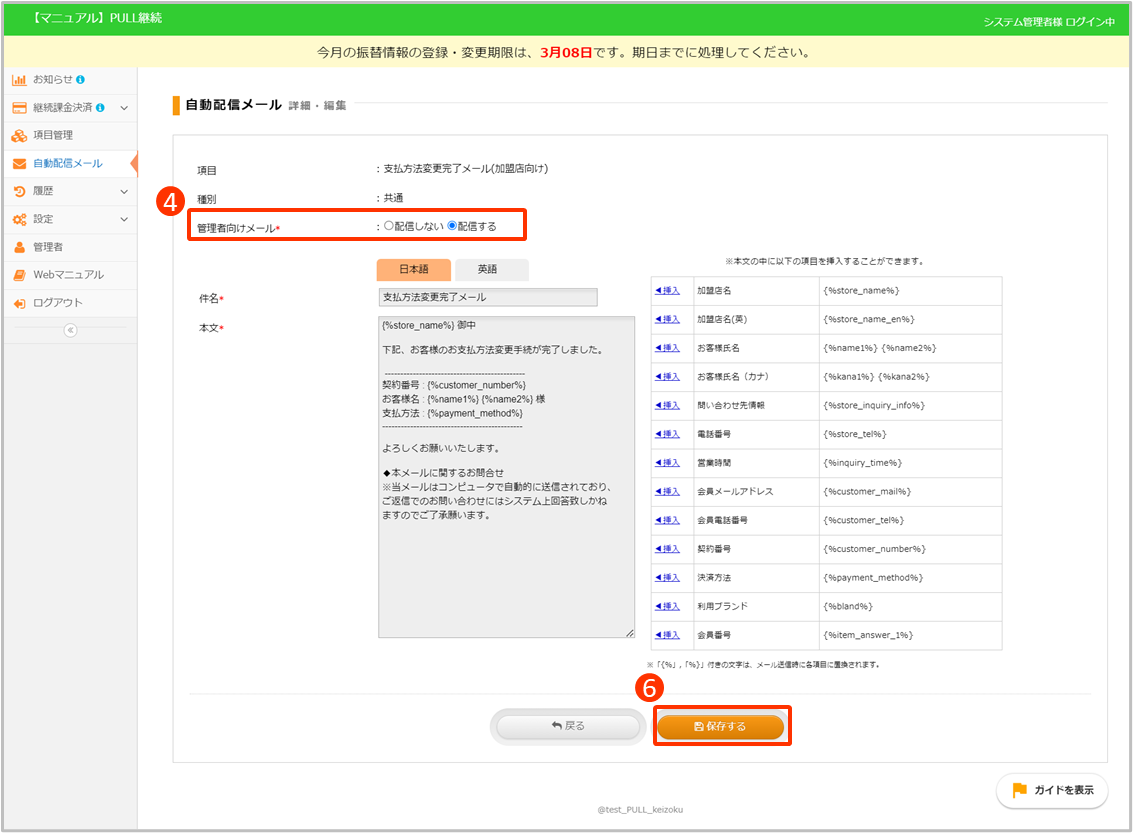Expand the 設定 menu chevron
This screenshot has width=1133, height=833.
[x=124, y=219]
